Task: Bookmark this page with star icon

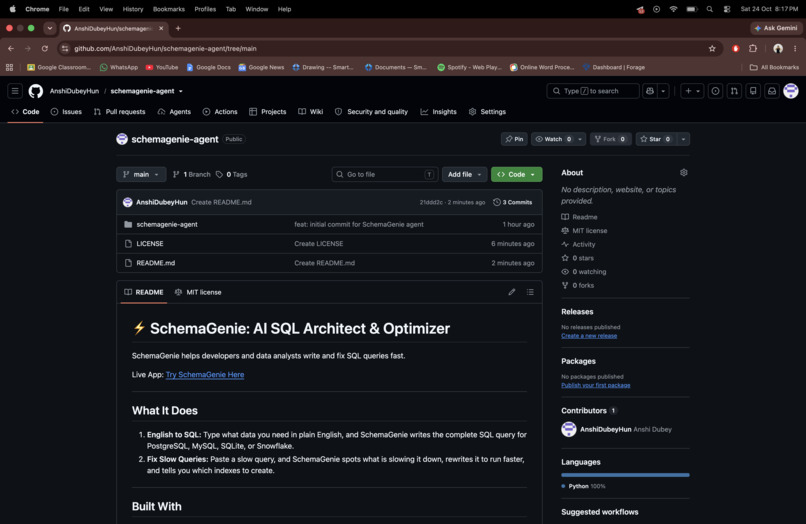Action: (x=712, y=48)
